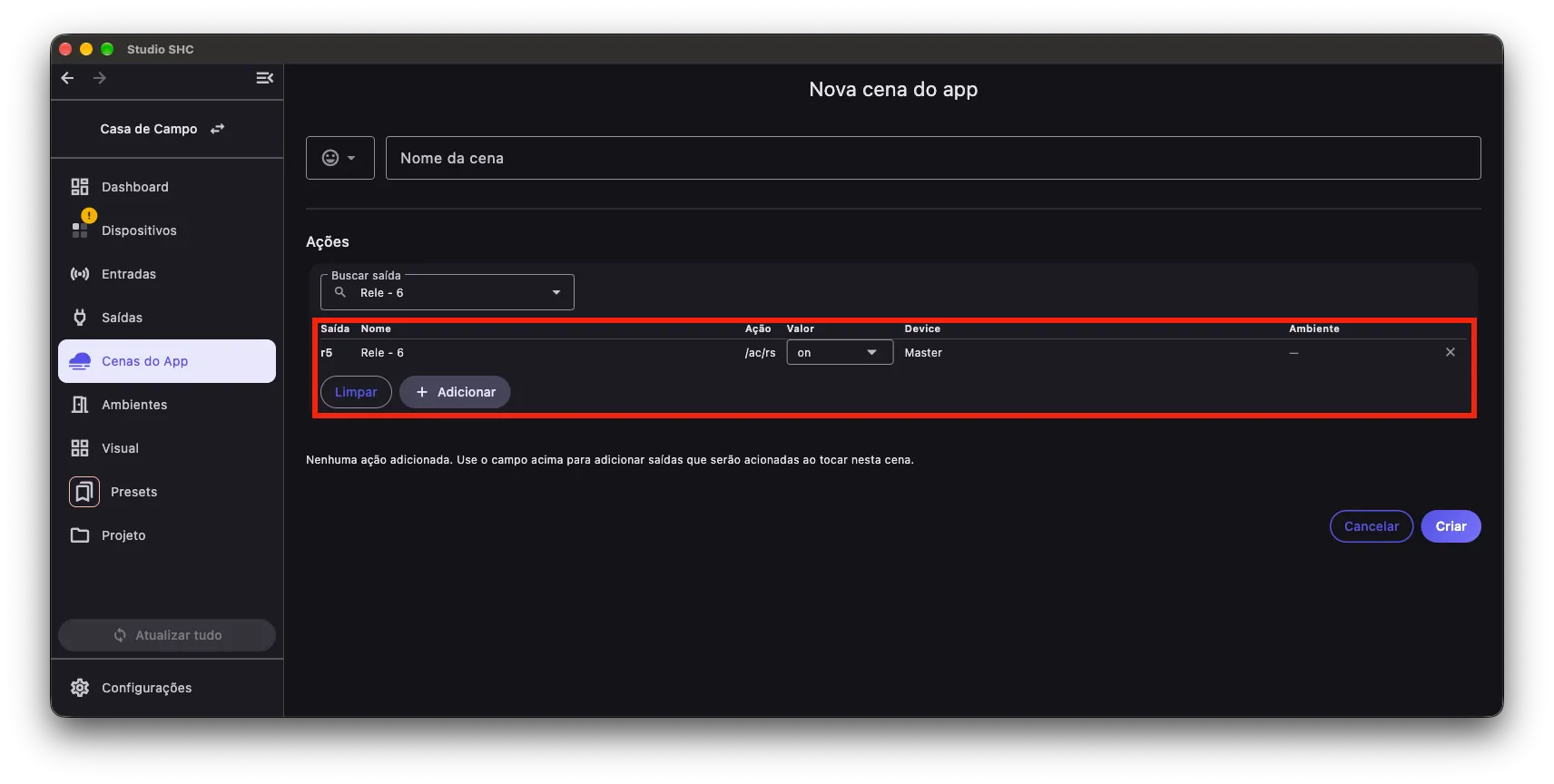Screen dimensions: 1554x784
Task: Open the scene emoji icon picker
Action: pos(340,158)
